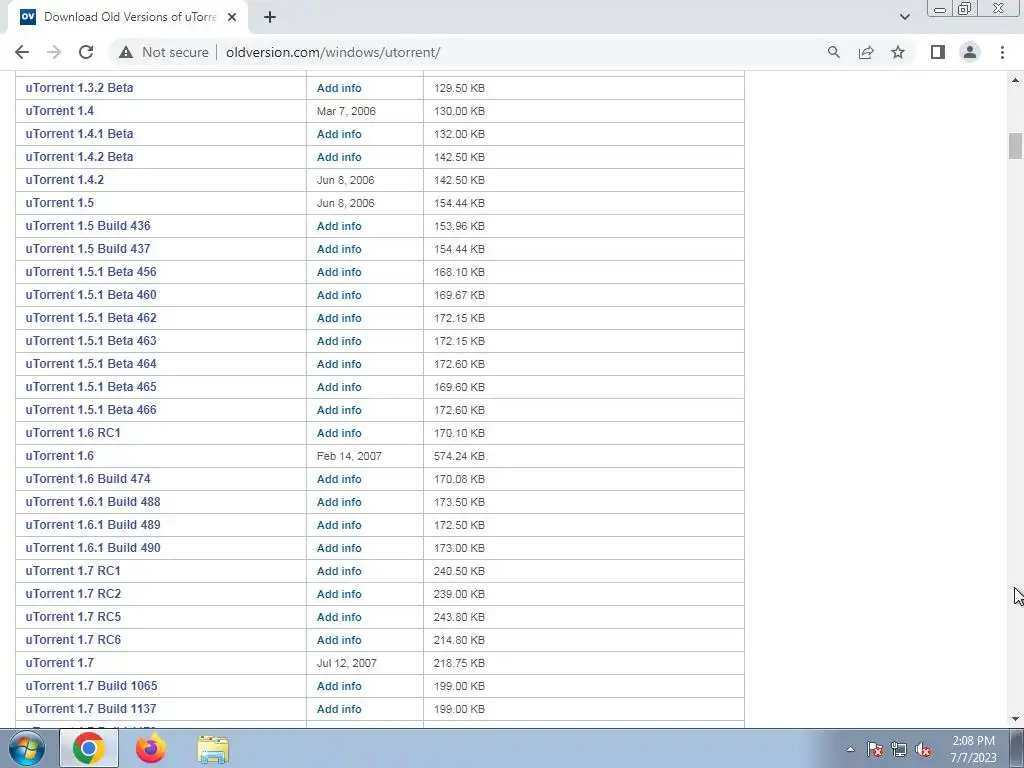
Task: Go back to the previous page
Action: (x=22, y=52)
